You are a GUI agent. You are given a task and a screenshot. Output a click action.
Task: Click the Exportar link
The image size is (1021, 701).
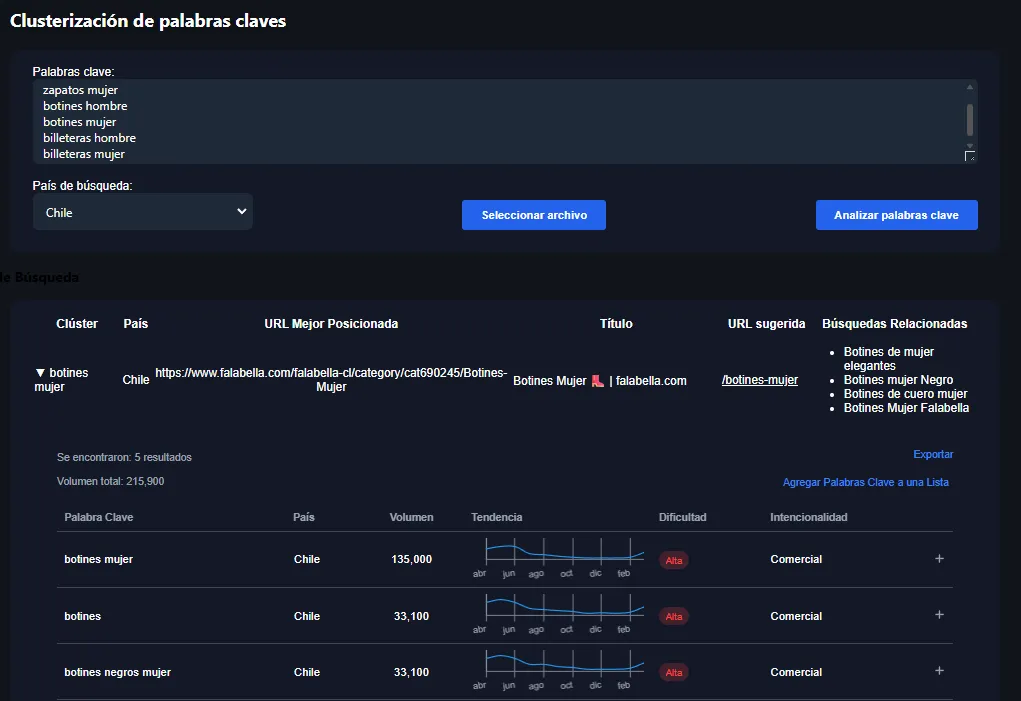[933, 454]
